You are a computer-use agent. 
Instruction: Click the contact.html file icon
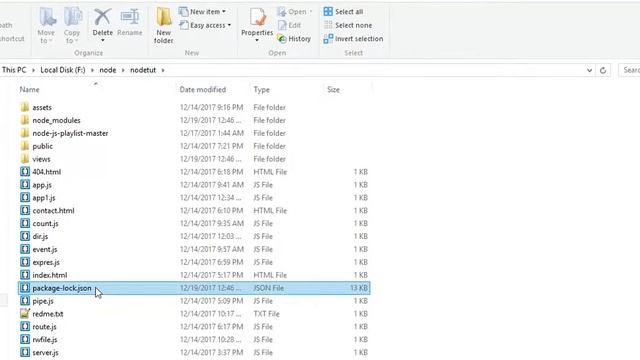25,211
